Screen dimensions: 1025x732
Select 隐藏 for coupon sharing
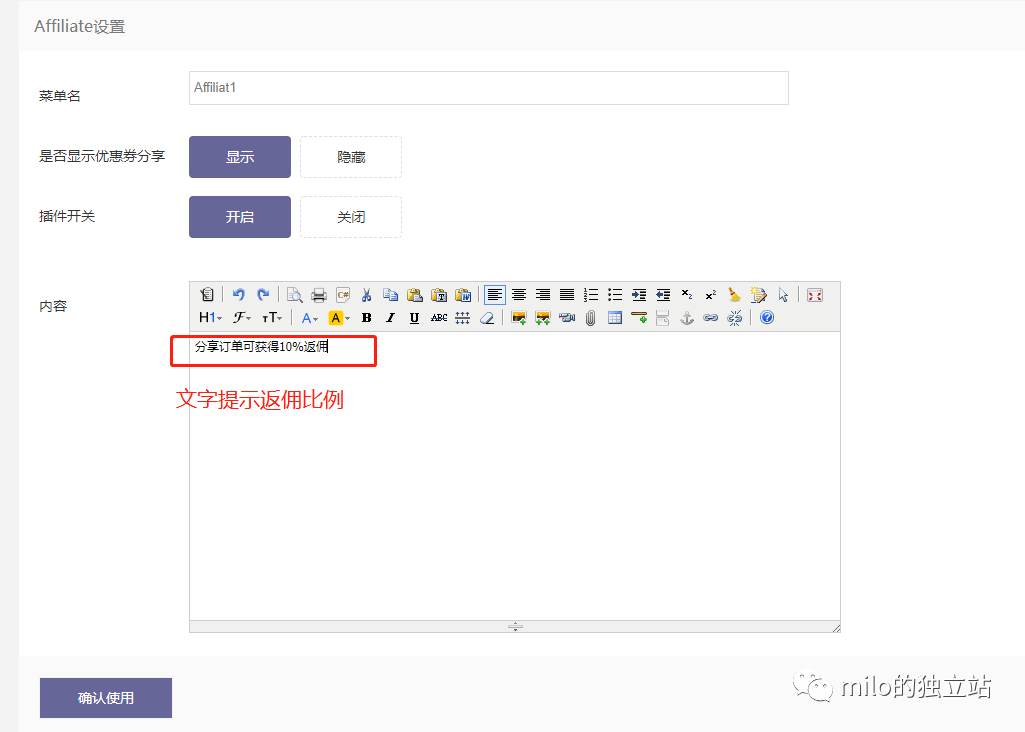(x=351, y=157)
